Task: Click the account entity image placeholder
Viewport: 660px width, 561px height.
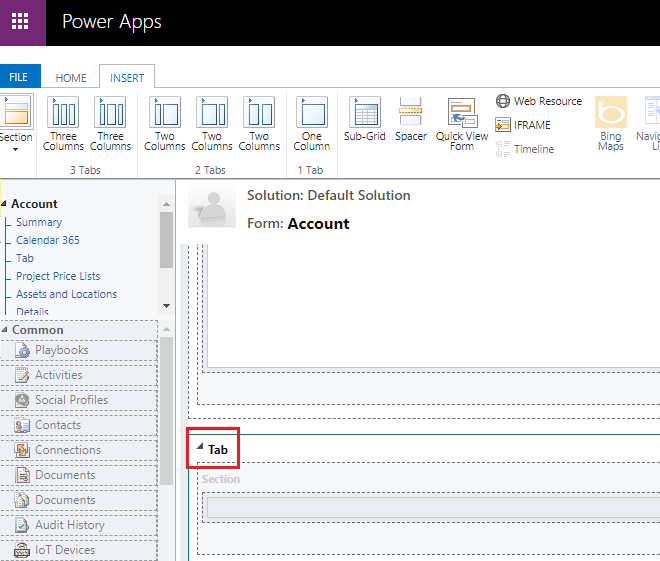Action: 212,207
